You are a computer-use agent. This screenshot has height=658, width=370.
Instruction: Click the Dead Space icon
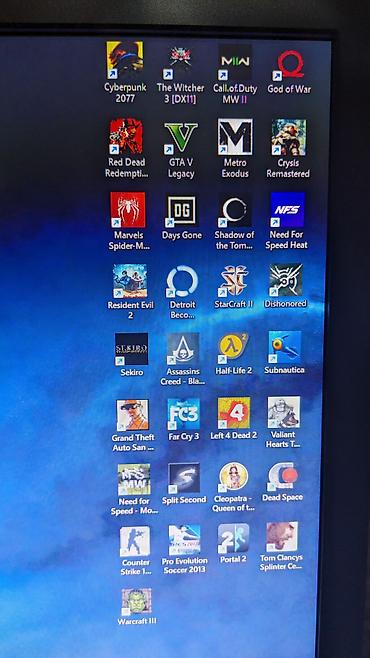pyautogui.click(x=283, y=477)
